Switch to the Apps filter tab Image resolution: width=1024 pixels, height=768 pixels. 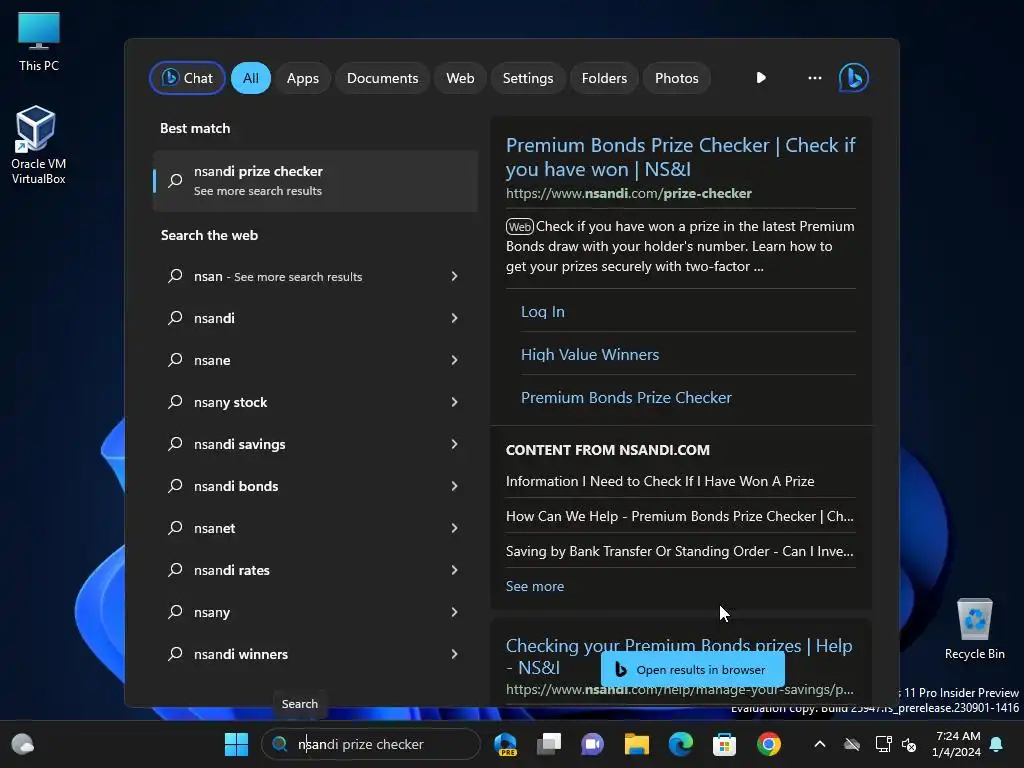click(x=302, y=78)
